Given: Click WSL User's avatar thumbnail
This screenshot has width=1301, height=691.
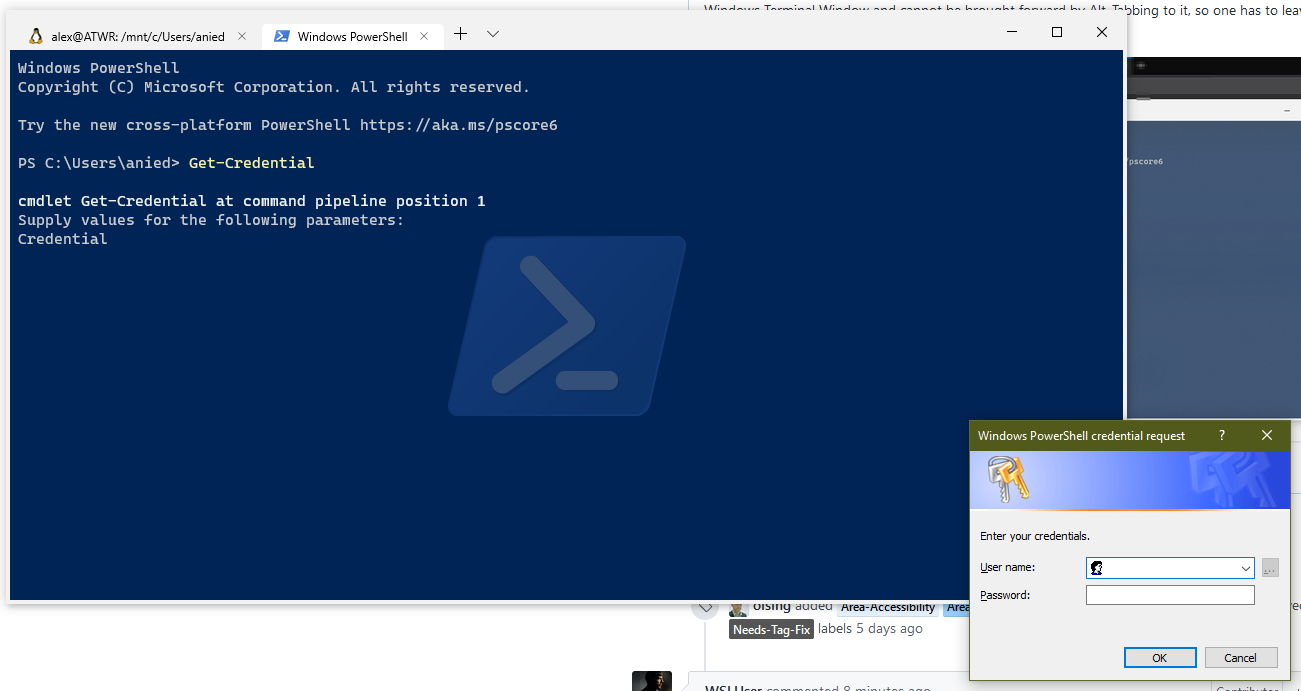Looking at the screenshot, I should [651, 680].
